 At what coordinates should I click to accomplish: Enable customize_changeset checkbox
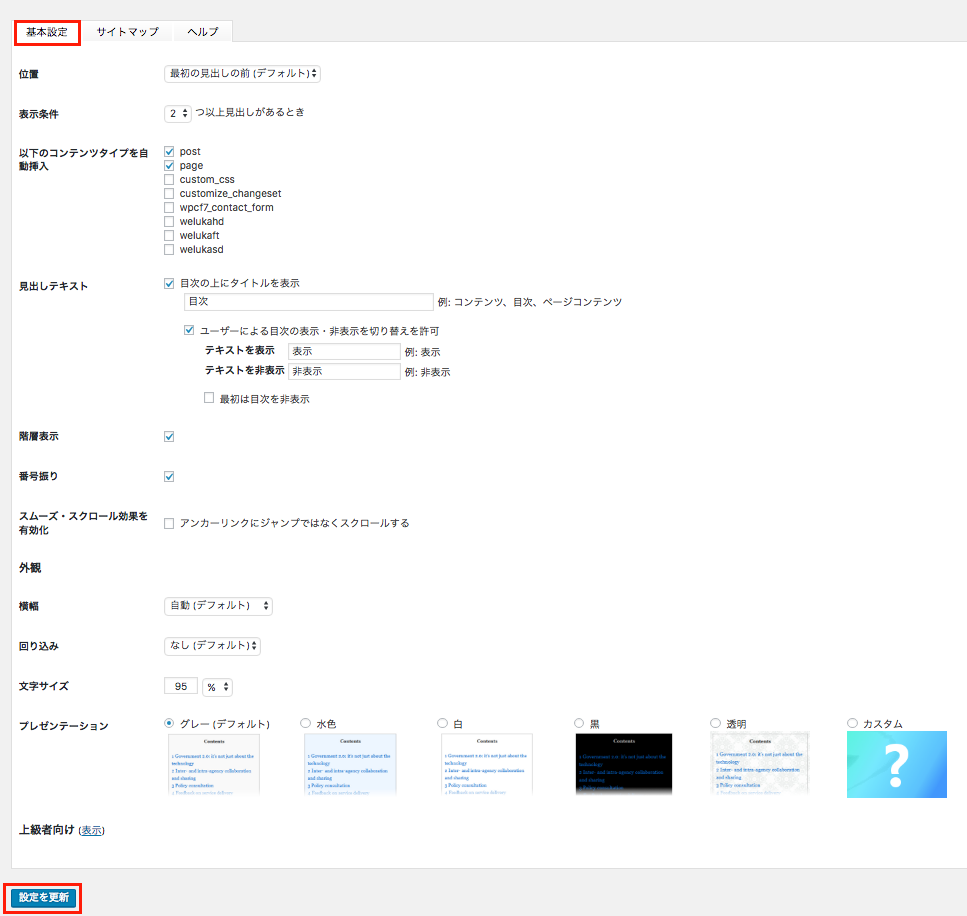[169, 194]
